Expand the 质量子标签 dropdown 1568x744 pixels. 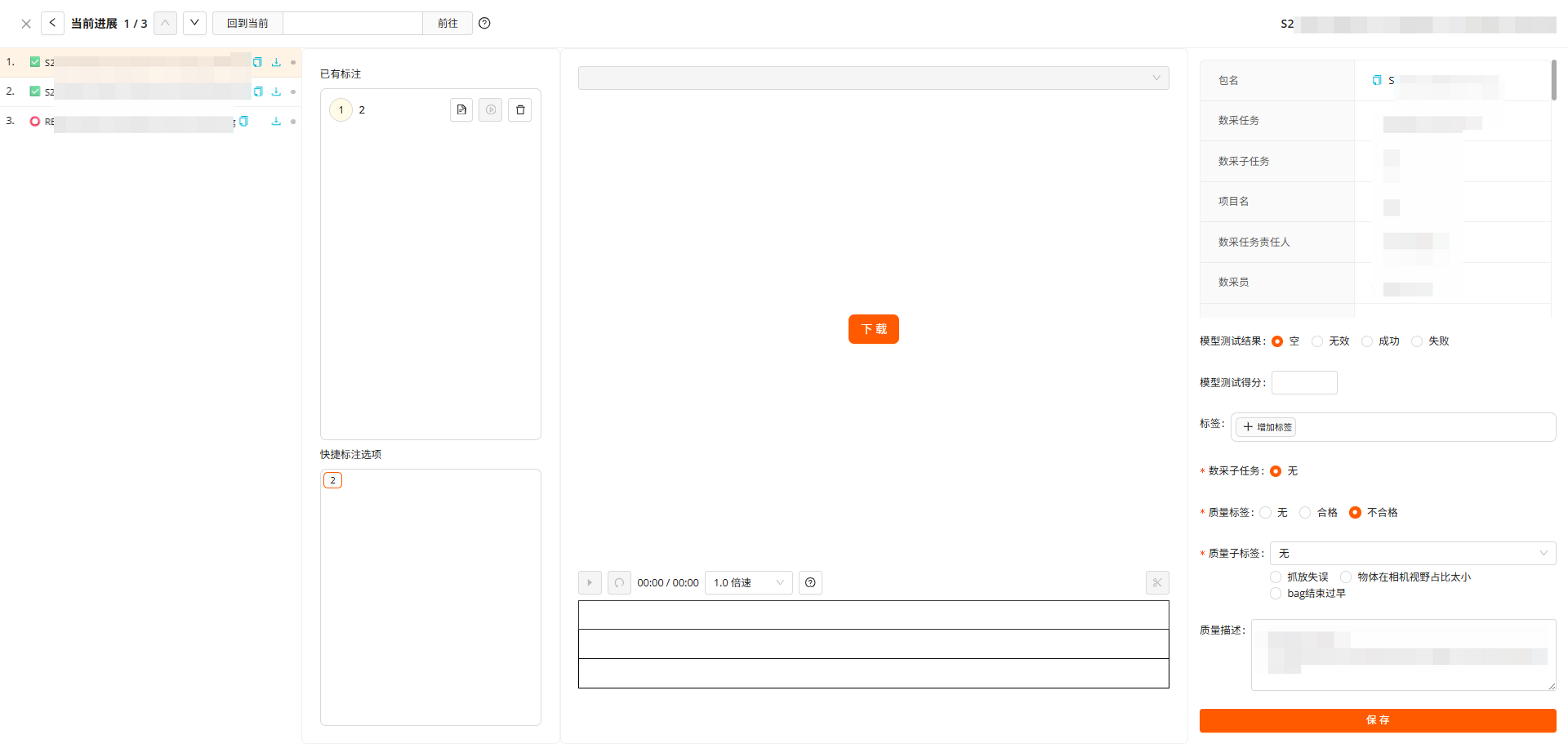(x=1412, y=554)
